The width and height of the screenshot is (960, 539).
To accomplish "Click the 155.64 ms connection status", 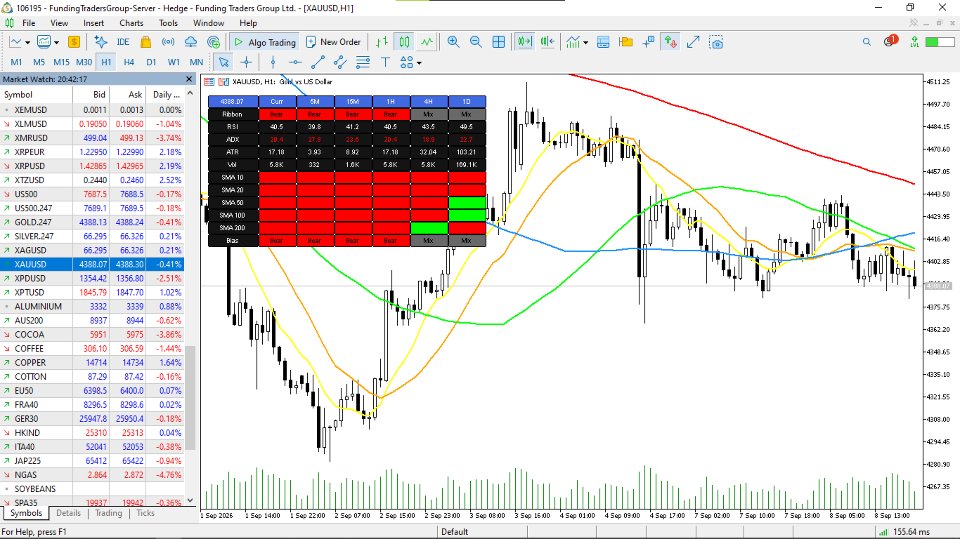I will [905, 532].
